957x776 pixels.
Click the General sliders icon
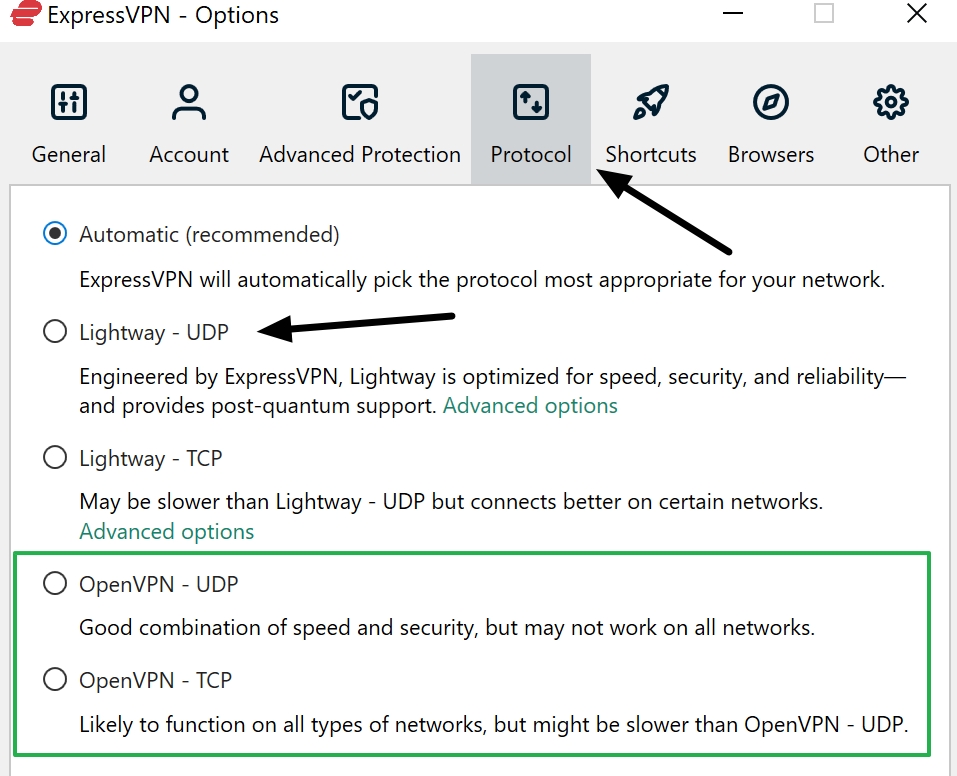tap(68, 101)
